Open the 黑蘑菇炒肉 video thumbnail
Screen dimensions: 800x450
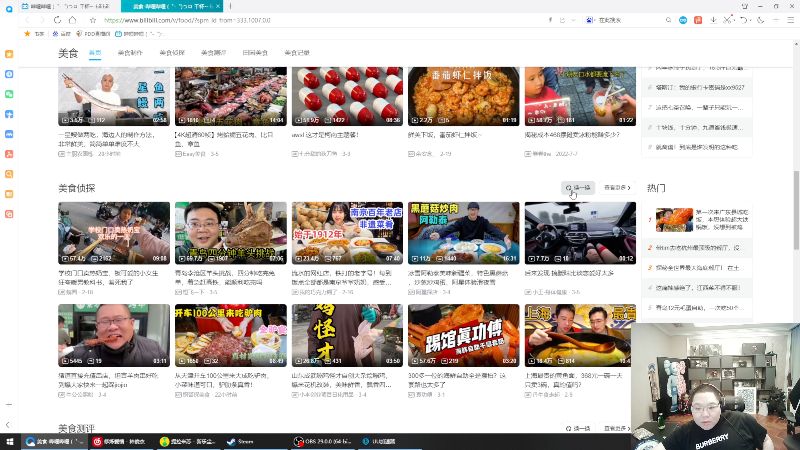(x=463, y=233)
